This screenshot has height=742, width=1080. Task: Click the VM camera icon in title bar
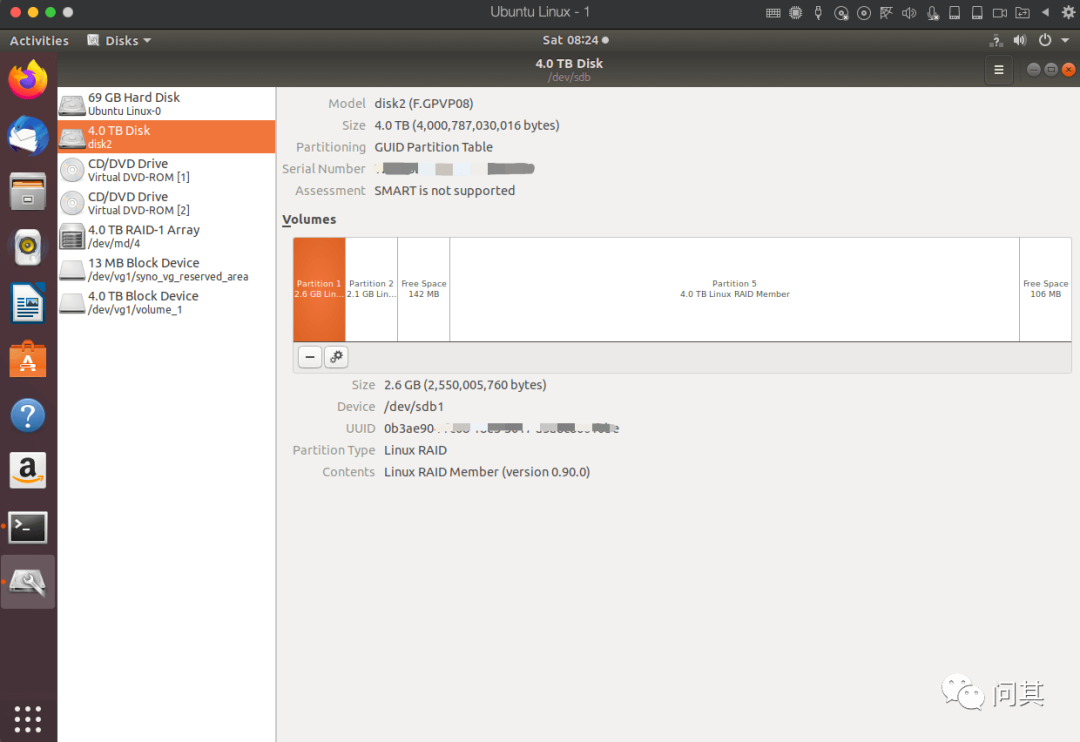(999, 12)
